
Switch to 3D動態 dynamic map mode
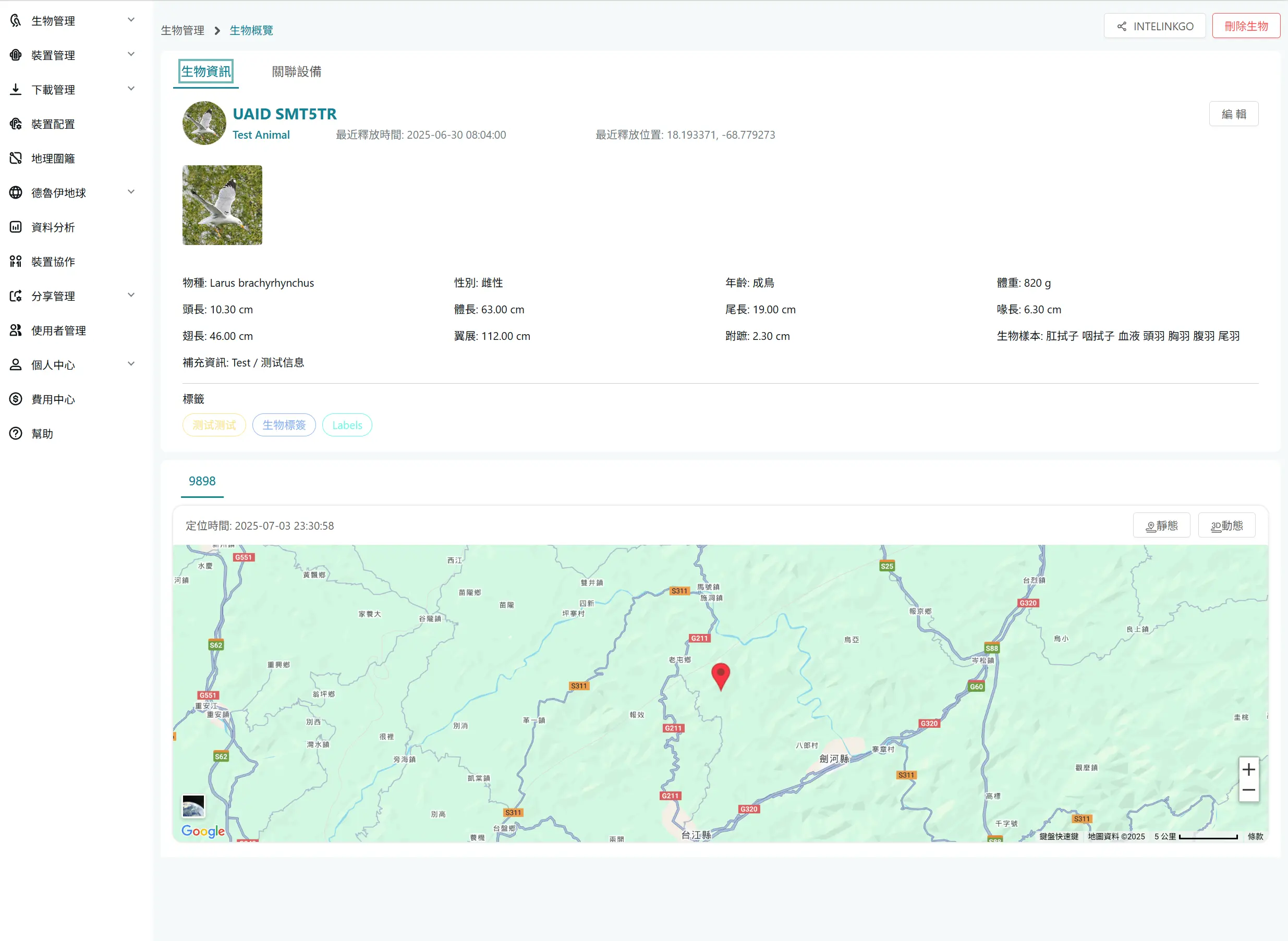[x=1226, y=526]
